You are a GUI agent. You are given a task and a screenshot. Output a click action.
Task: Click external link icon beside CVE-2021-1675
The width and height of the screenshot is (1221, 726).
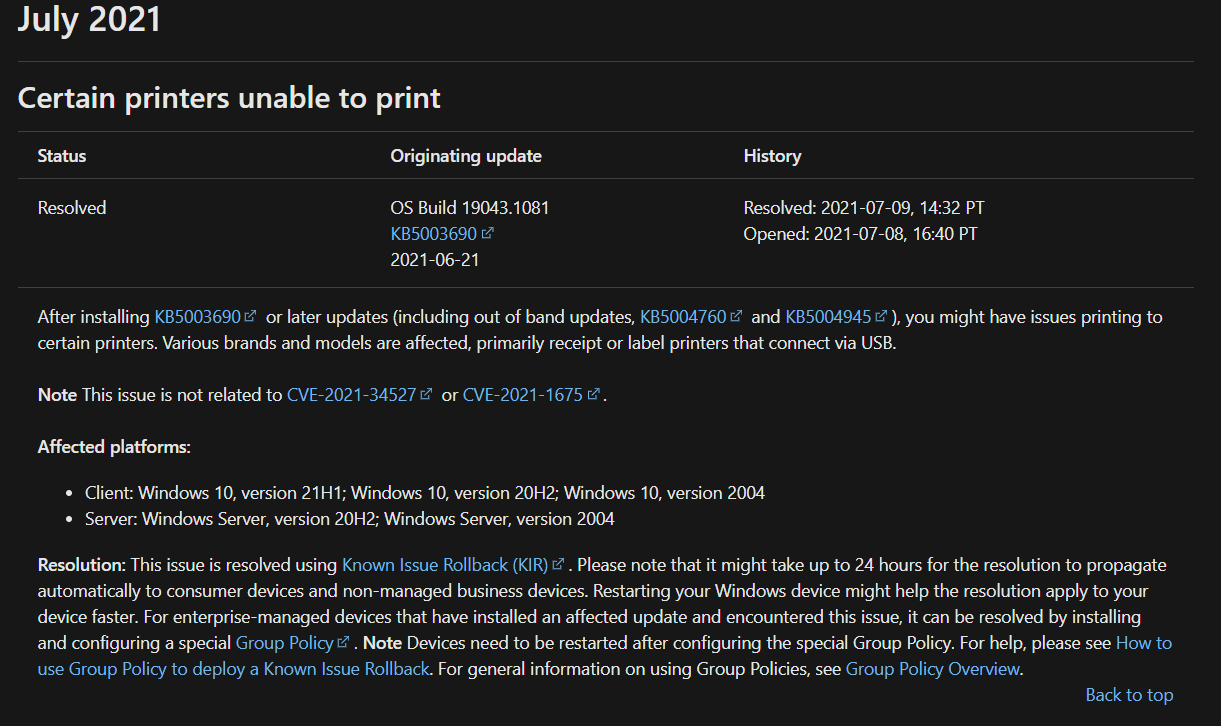(595, 394)
